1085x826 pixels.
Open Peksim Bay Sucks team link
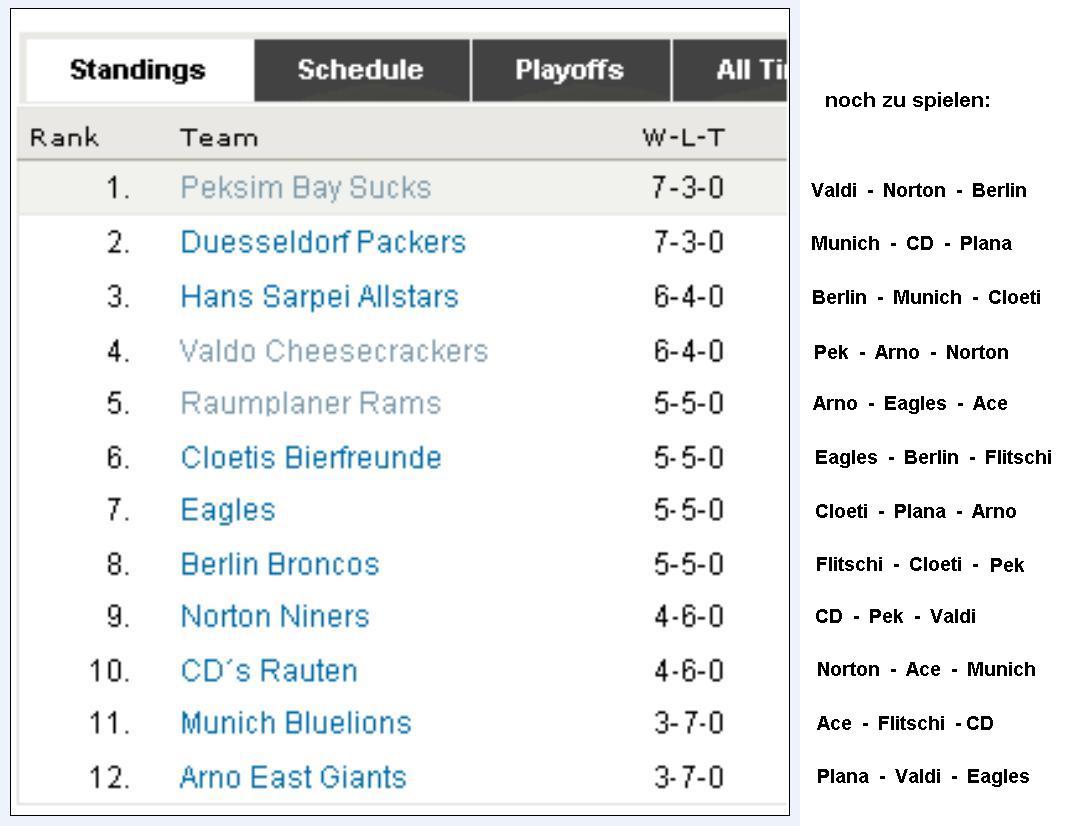[x=305, y=188]
